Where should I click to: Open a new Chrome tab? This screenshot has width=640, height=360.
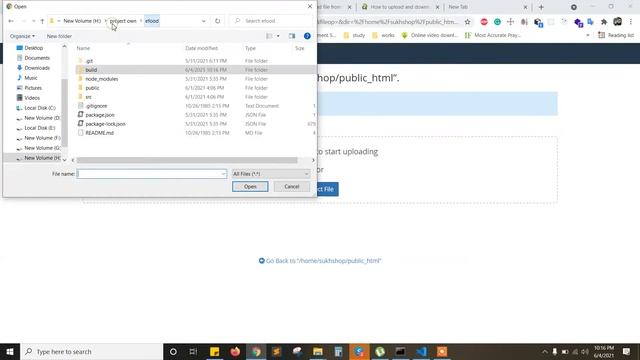point(541,7)
